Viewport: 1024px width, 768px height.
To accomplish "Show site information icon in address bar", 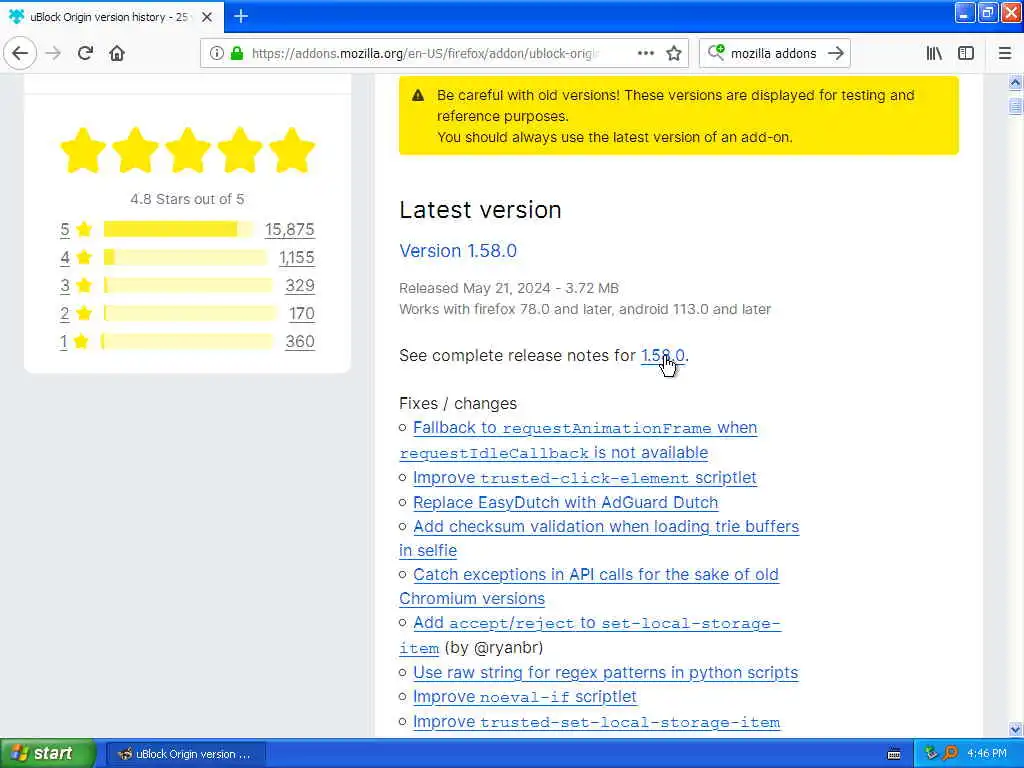I will [216, 54].
